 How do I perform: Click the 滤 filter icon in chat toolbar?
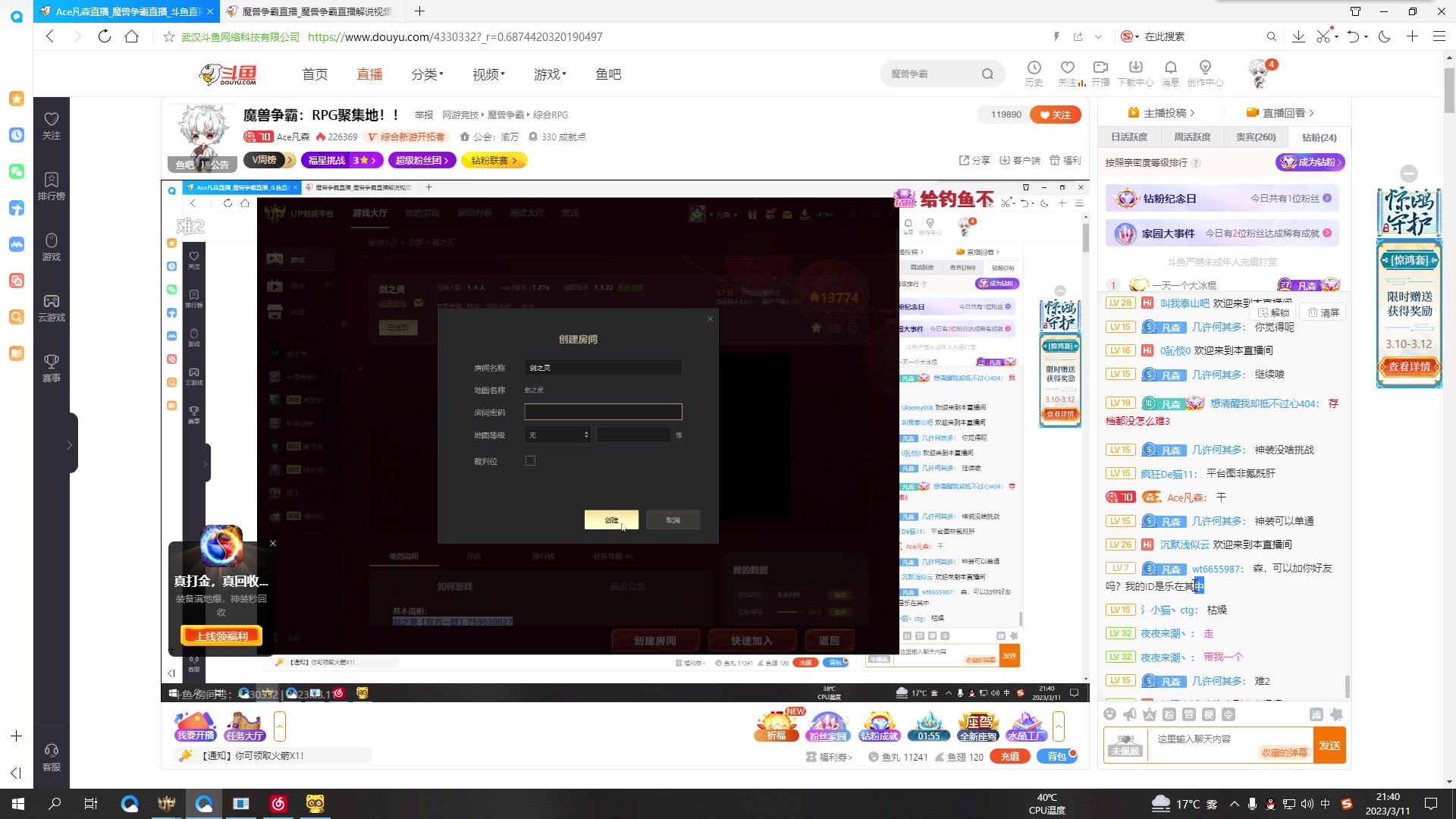point(1316,714)
